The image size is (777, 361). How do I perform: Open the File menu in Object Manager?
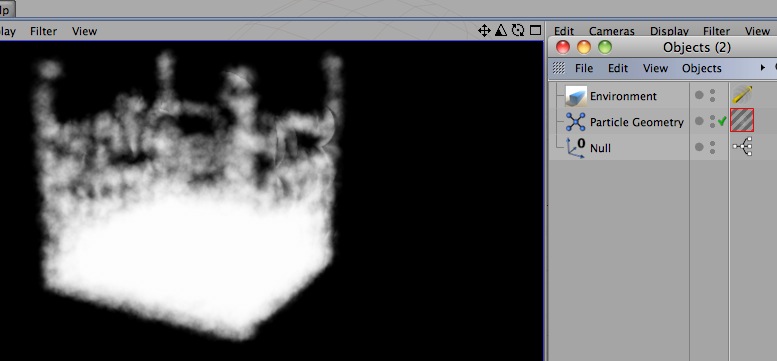pos(584,68)
